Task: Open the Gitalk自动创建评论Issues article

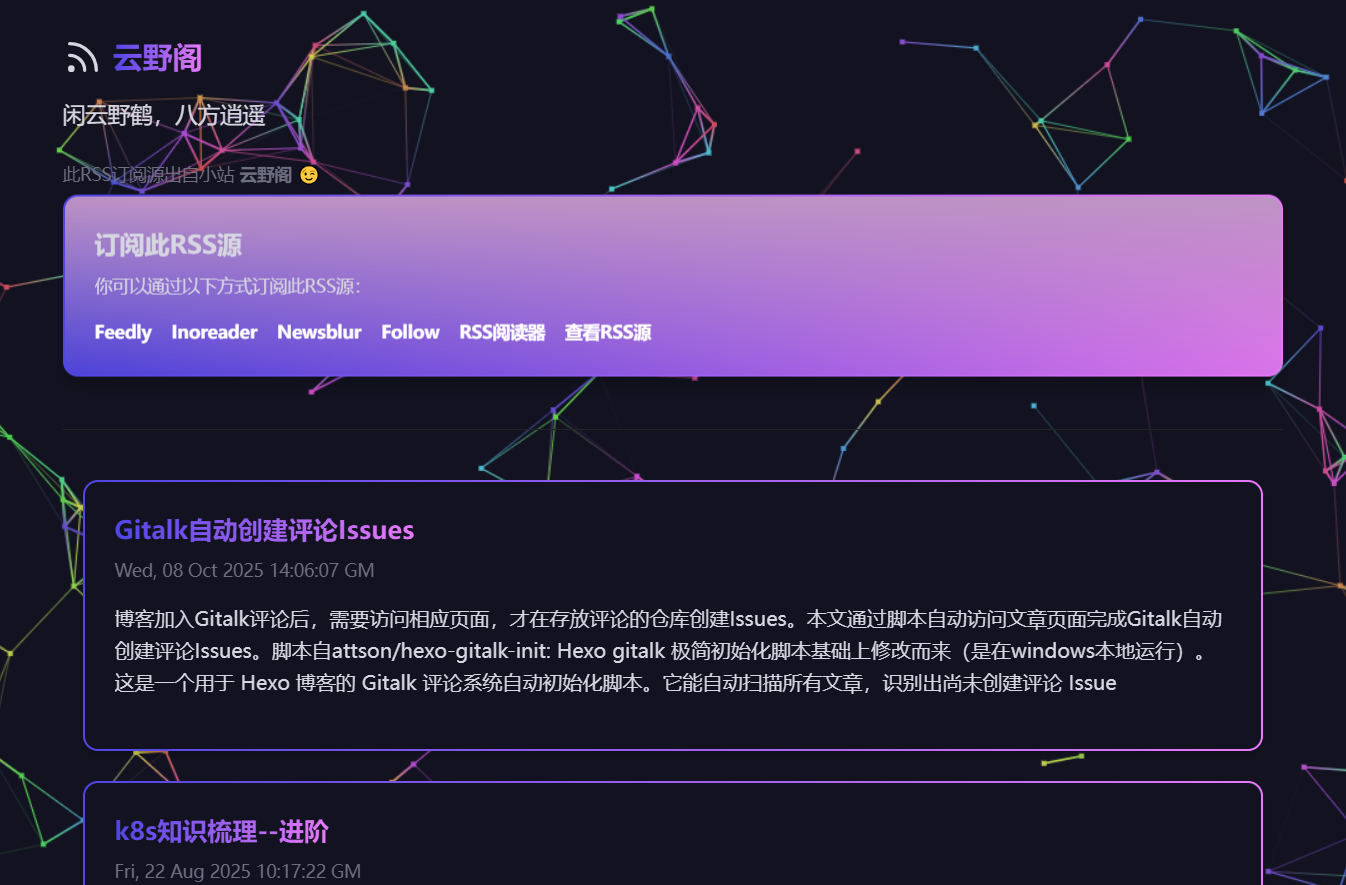Action: click(x=264, y=530)
